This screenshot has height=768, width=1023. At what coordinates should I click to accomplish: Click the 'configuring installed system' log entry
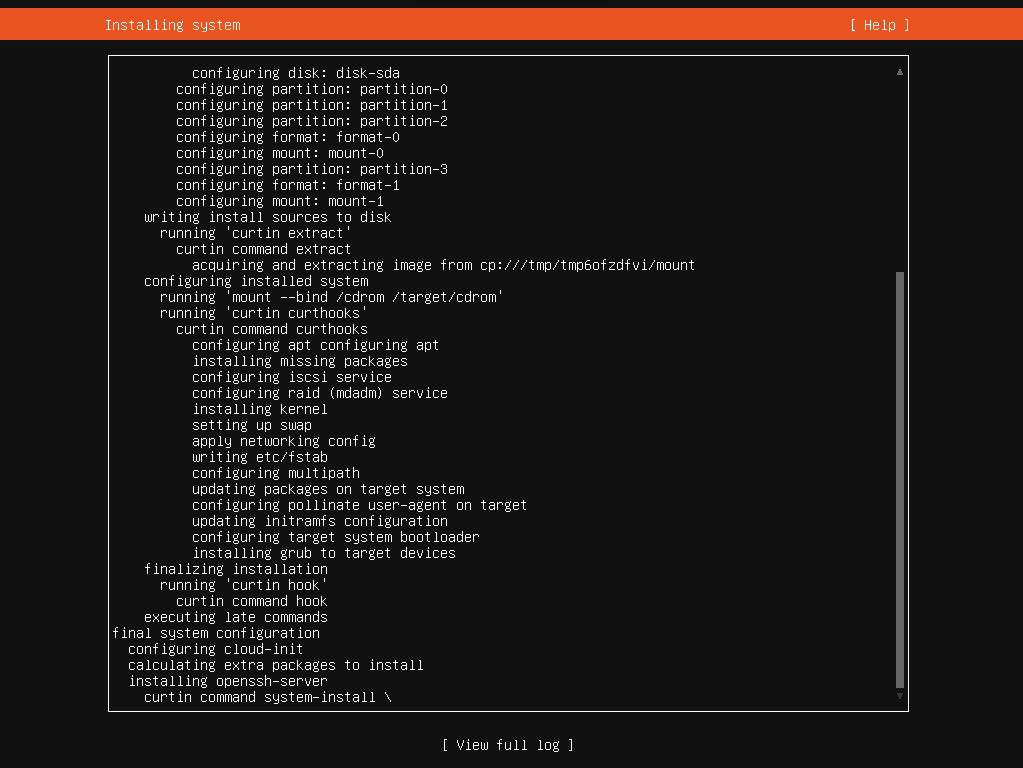pos(256,281)
